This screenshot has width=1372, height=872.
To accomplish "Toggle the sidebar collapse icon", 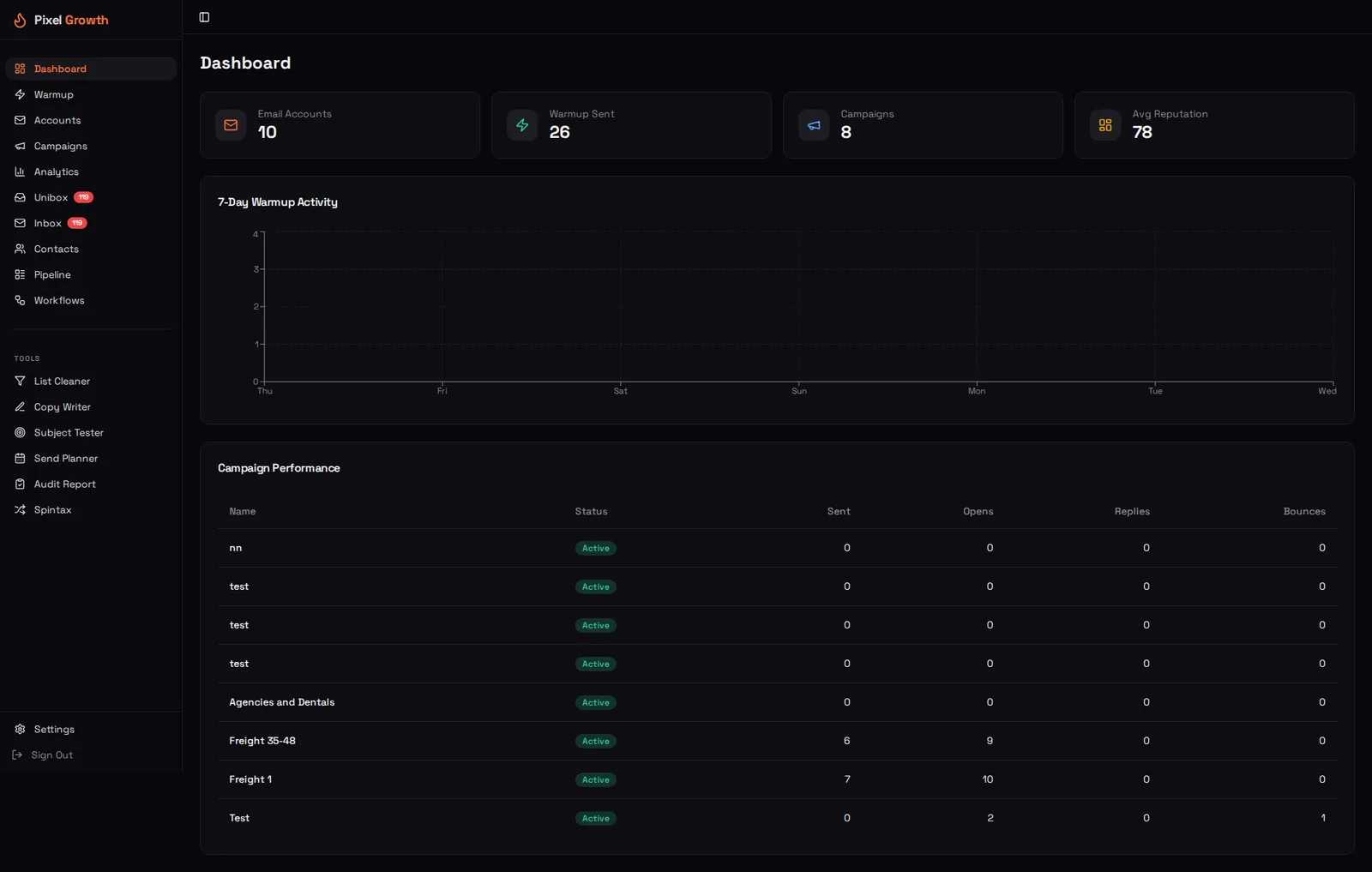I will point(204,17).
